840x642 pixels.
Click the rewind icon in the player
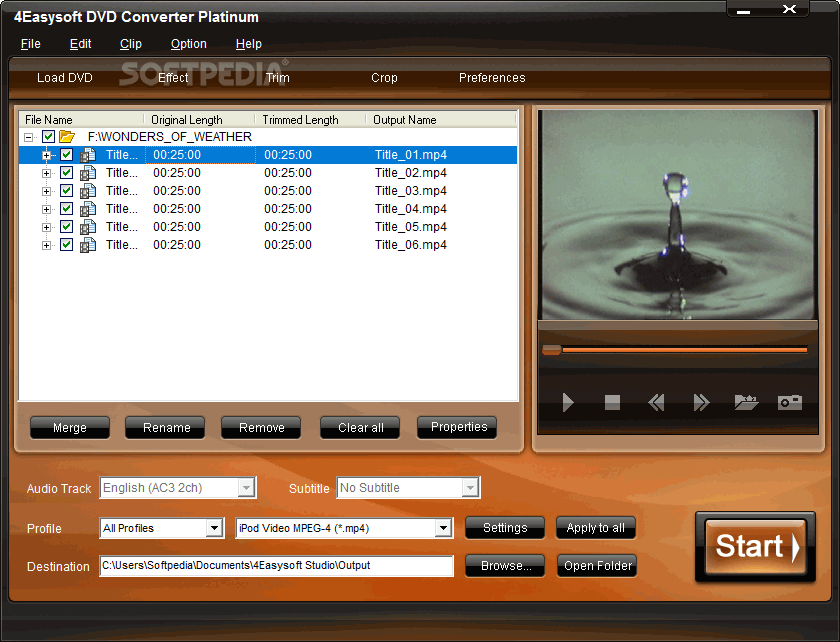click(x=656, y=402)
